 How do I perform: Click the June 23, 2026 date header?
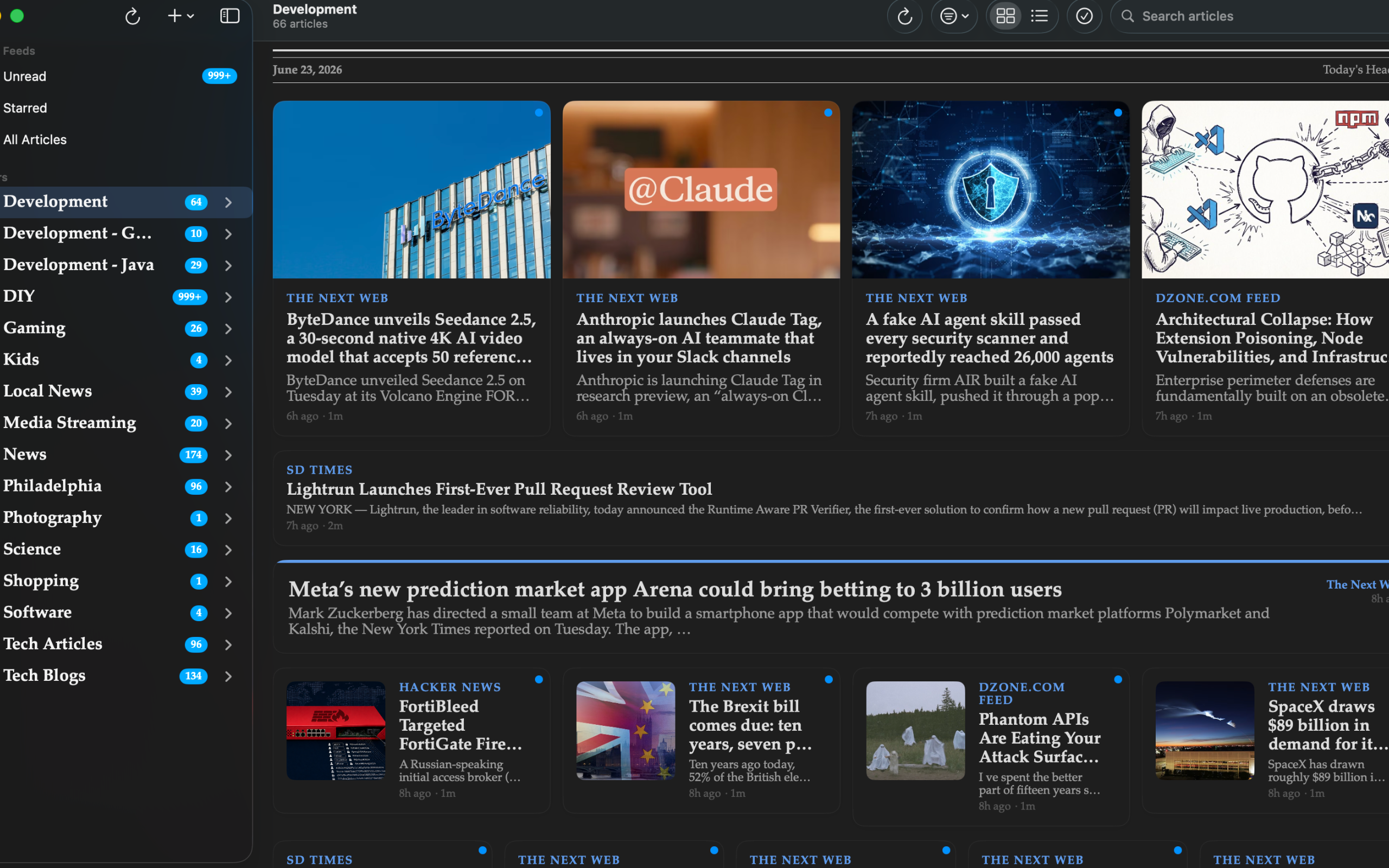307,70
